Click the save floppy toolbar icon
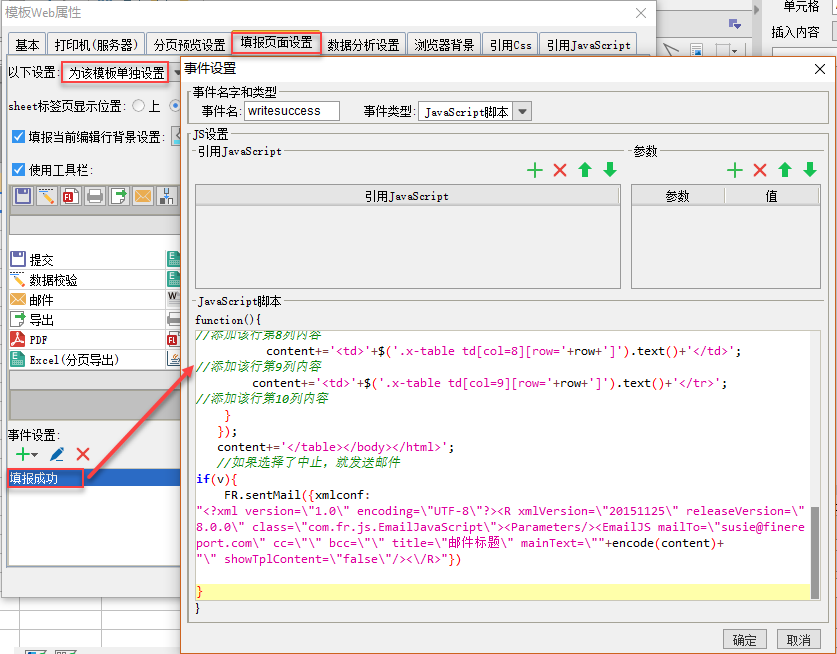Viewport: 837px width, 654px height. [23, 196]
